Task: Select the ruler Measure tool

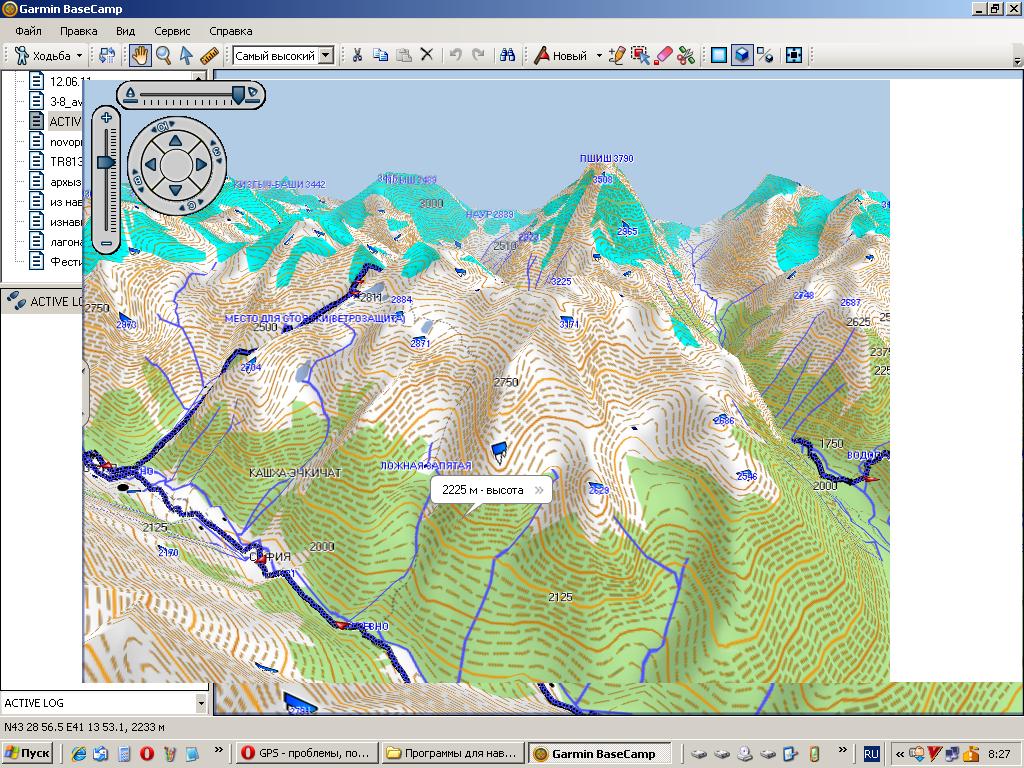Action: coord(209,56)
